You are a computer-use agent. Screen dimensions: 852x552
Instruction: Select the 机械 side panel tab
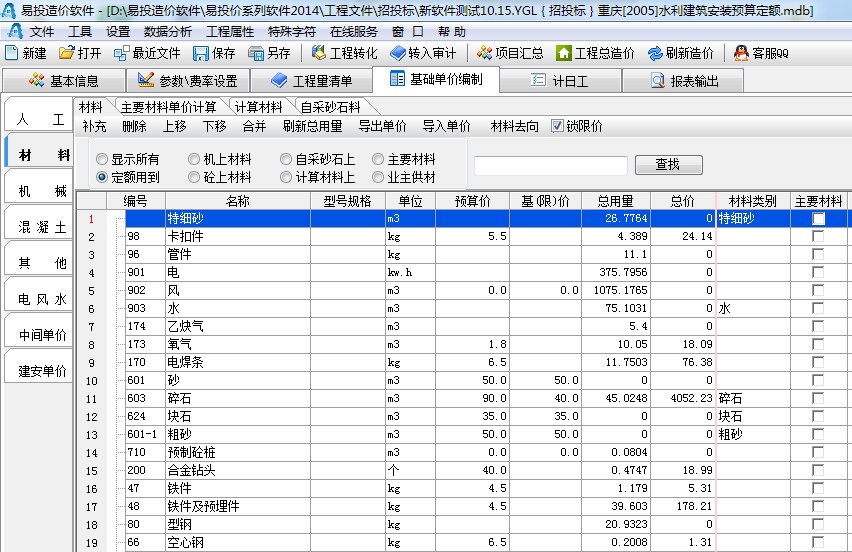(39, 191)
